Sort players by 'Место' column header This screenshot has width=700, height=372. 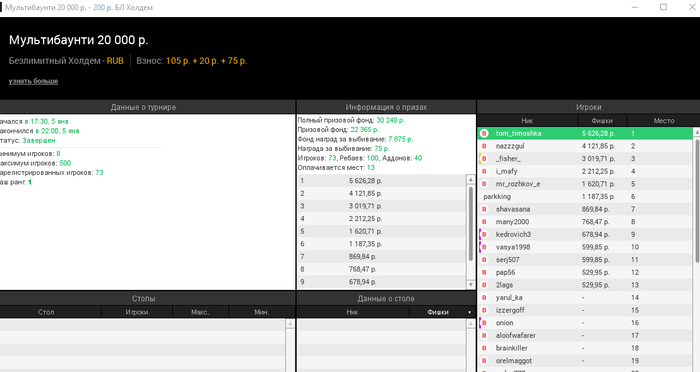pyautogui.click(x=664, y=121)
